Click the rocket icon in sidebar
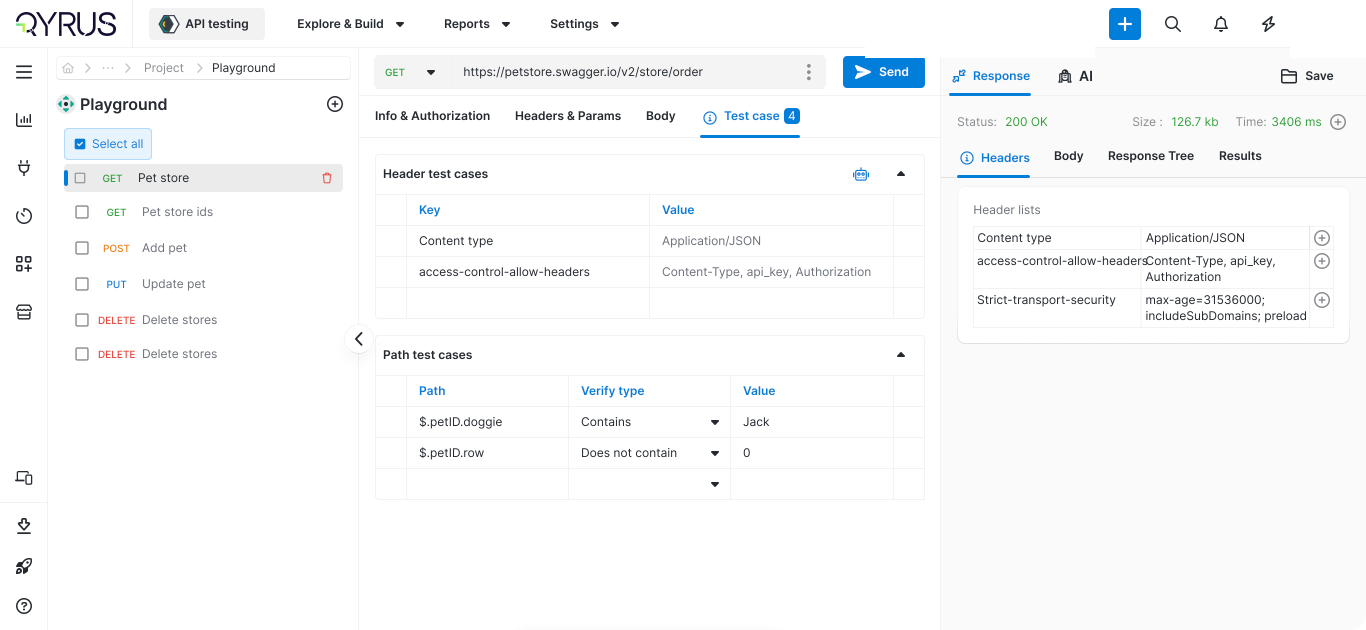1366x630 pixels. [x=24, y=566]
